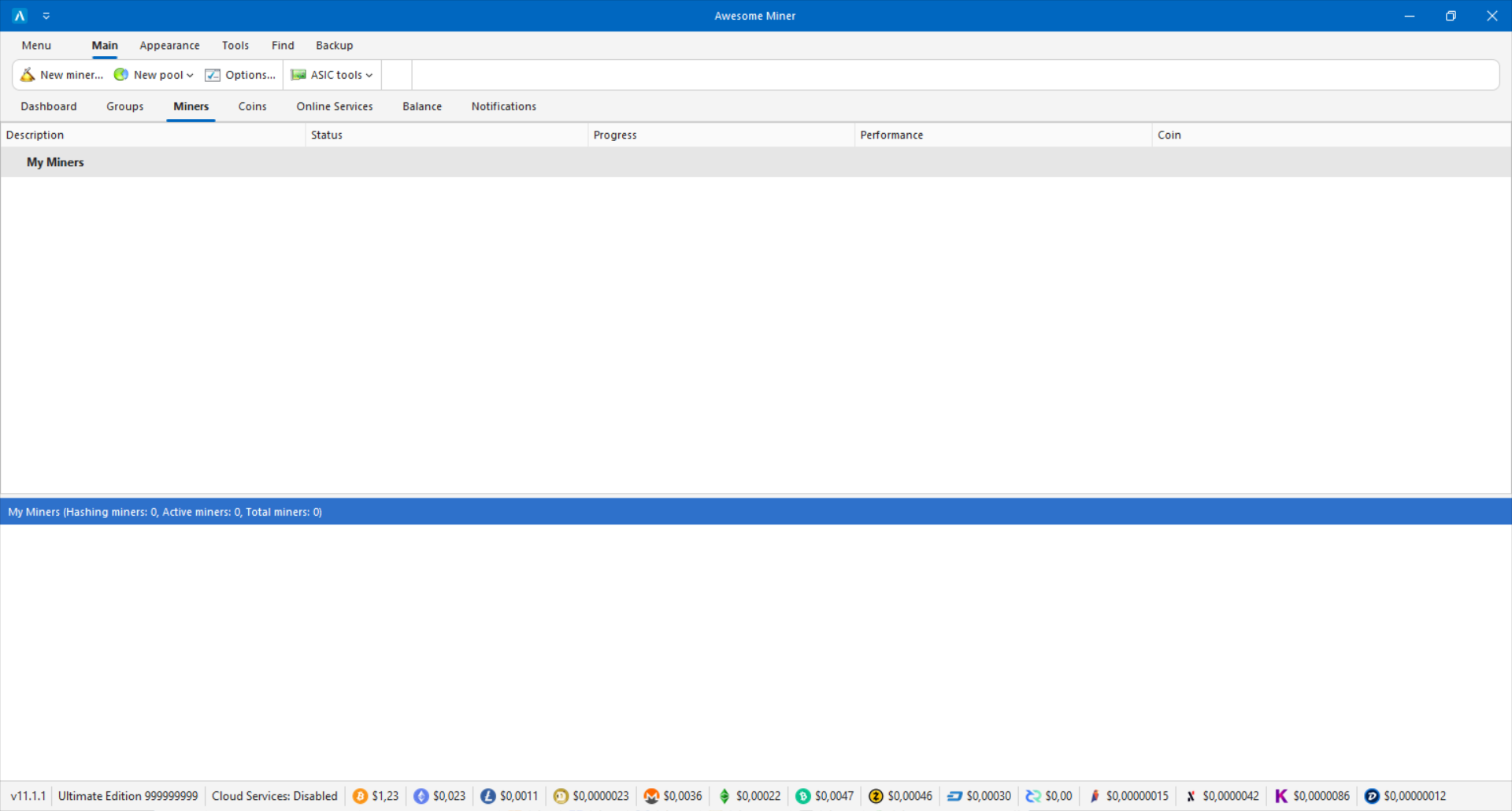This screenshot has width=1512, height=811.
Task: Click the Dash icon in status bar
Action: (x=954, y=796)
